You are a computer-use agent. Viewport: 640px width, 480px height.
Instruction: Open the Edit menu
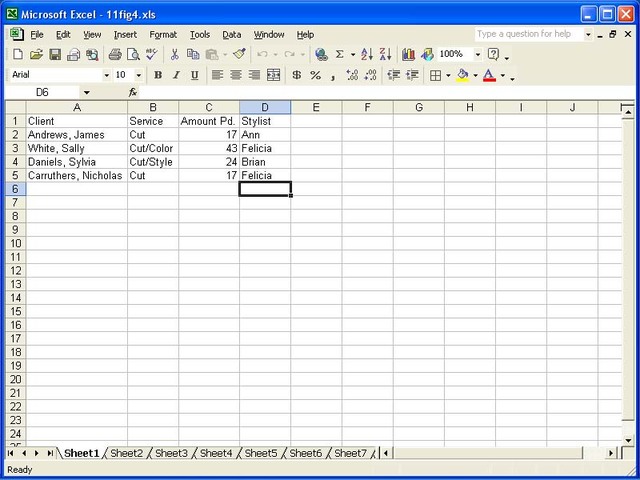point(63,35)
